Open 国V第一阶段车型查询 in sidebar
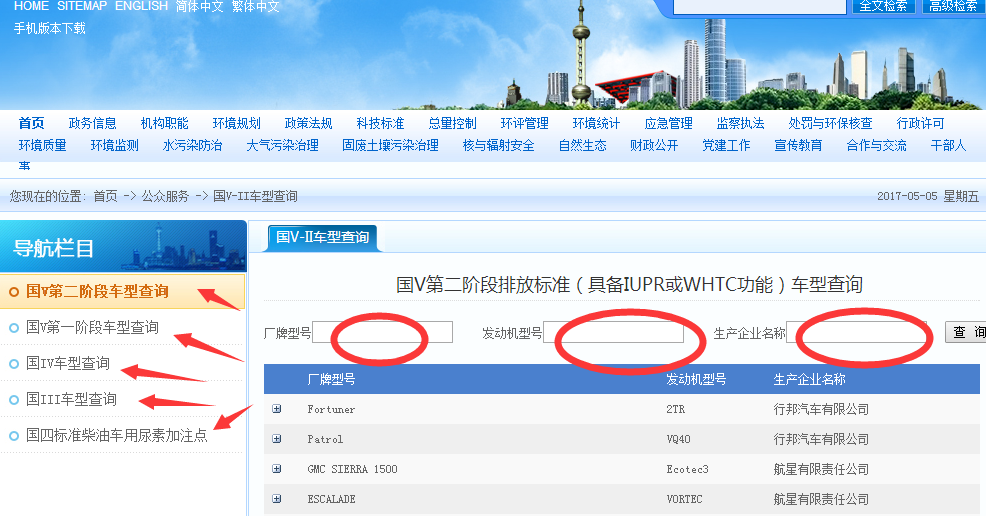The width and height of the screenshot is (986, 516). coord(92,327)
